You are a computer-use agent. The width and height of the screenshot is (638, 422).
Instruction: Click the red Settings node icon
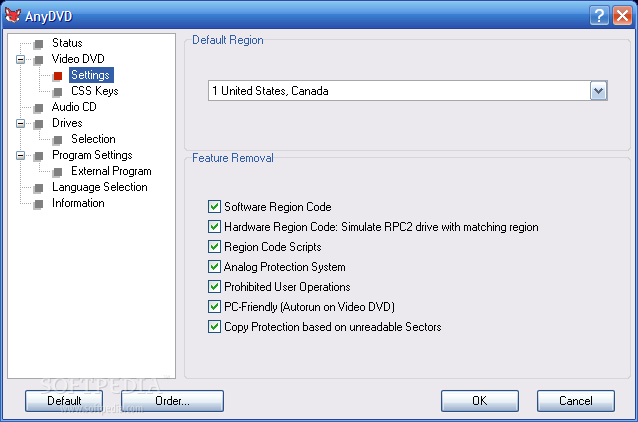[58, 75]
